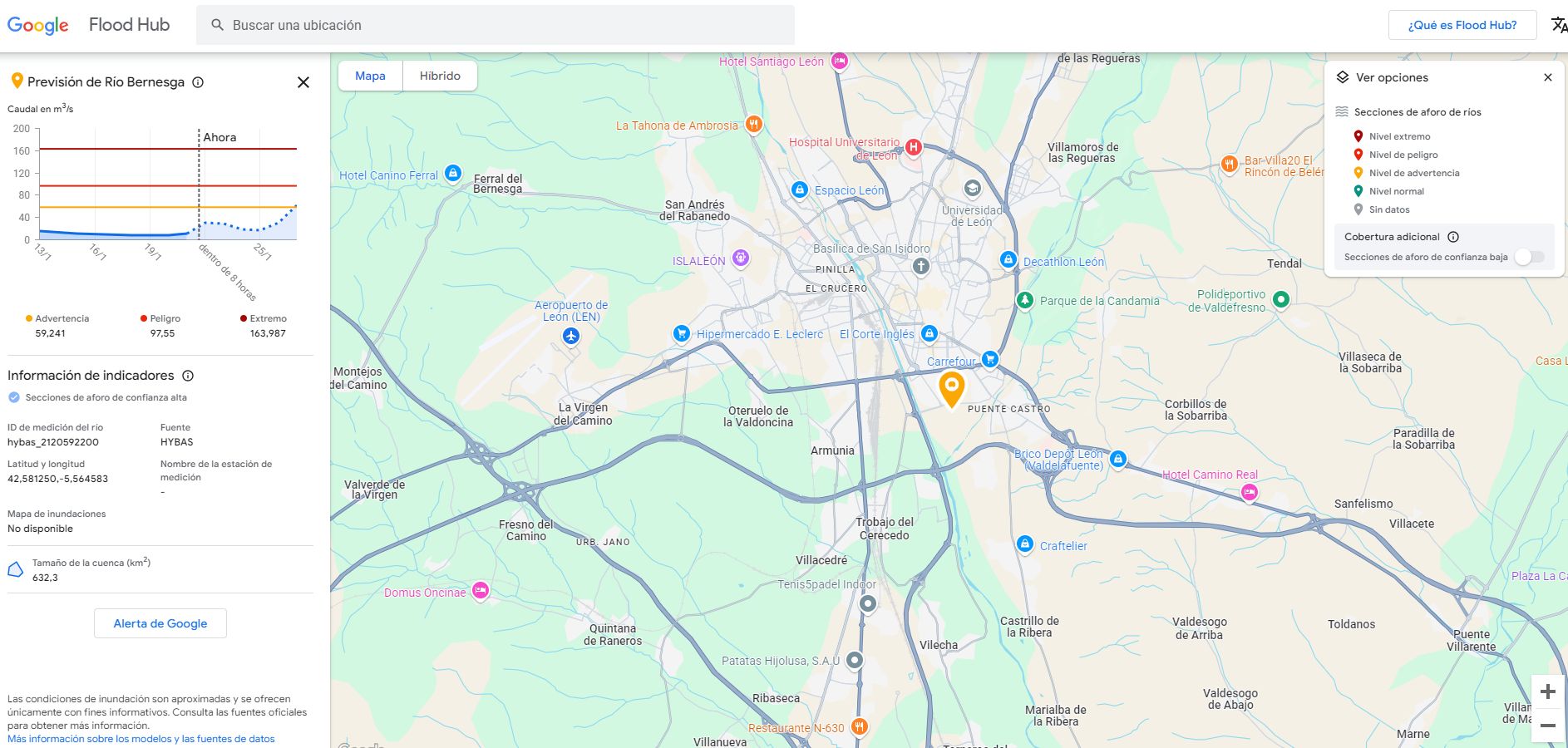Click the Parque de la Candamia tree marker

(1025, 300)
